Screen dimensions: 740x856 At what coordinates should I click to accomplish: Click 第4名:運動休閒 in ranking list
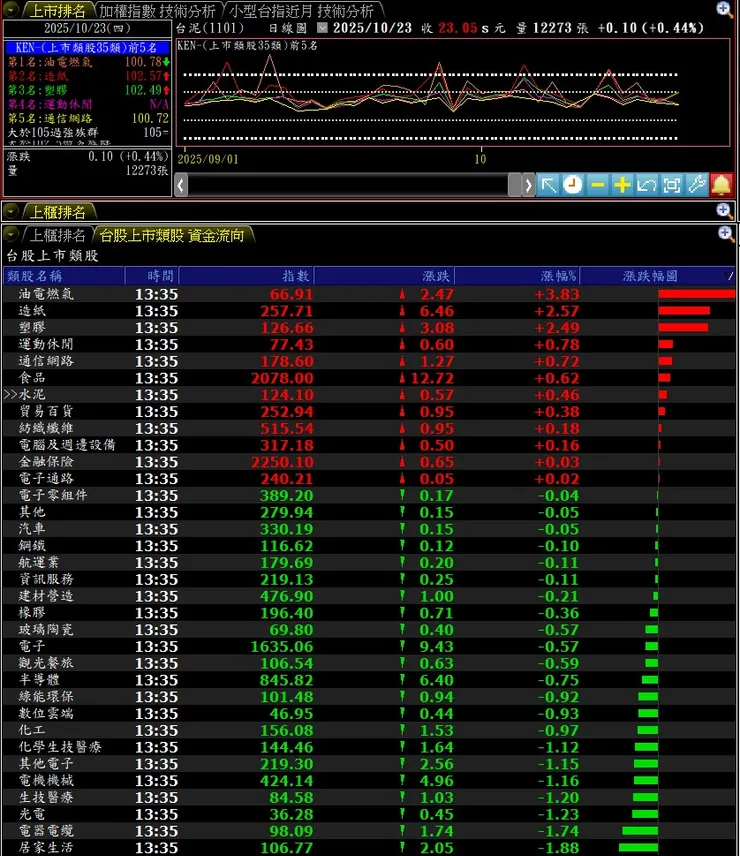pyautogui.click(x=87, y=104)
